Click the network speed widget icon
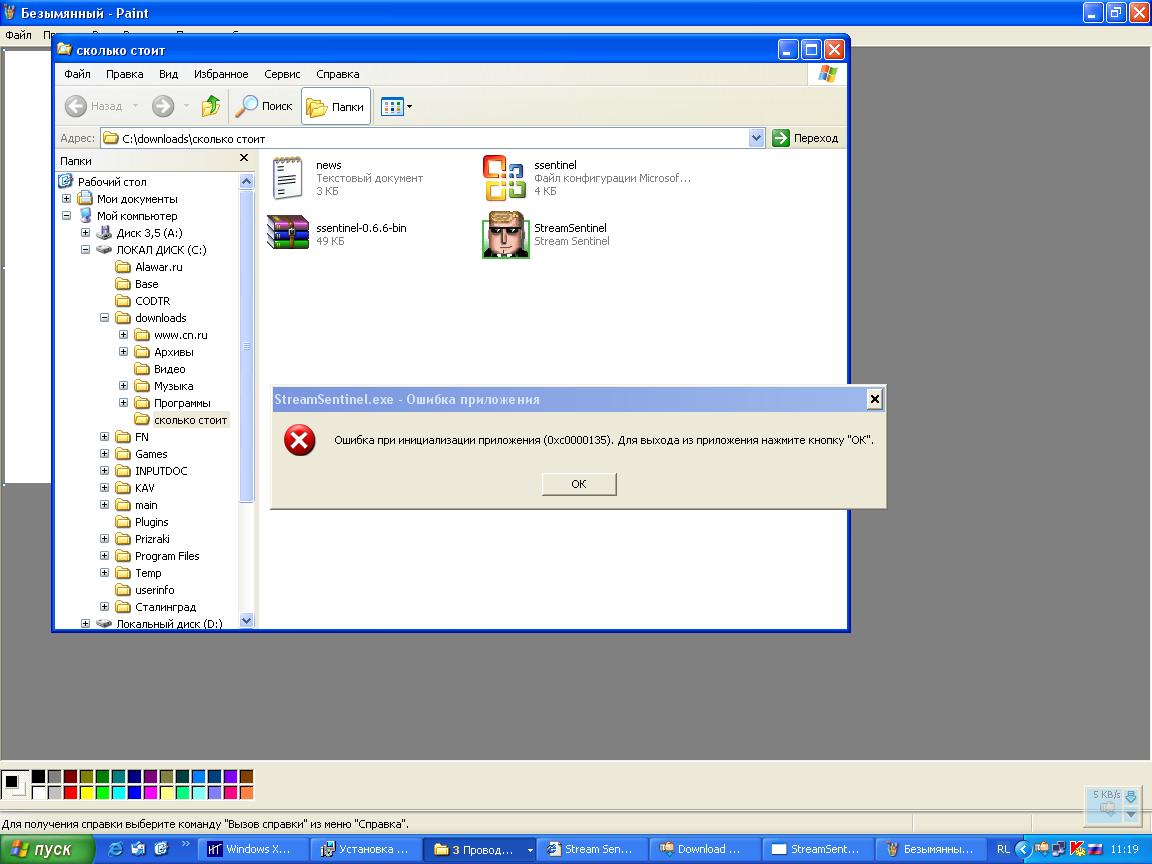Image resolution: width=1152 pixels, height=864 pixels. 1108,809
